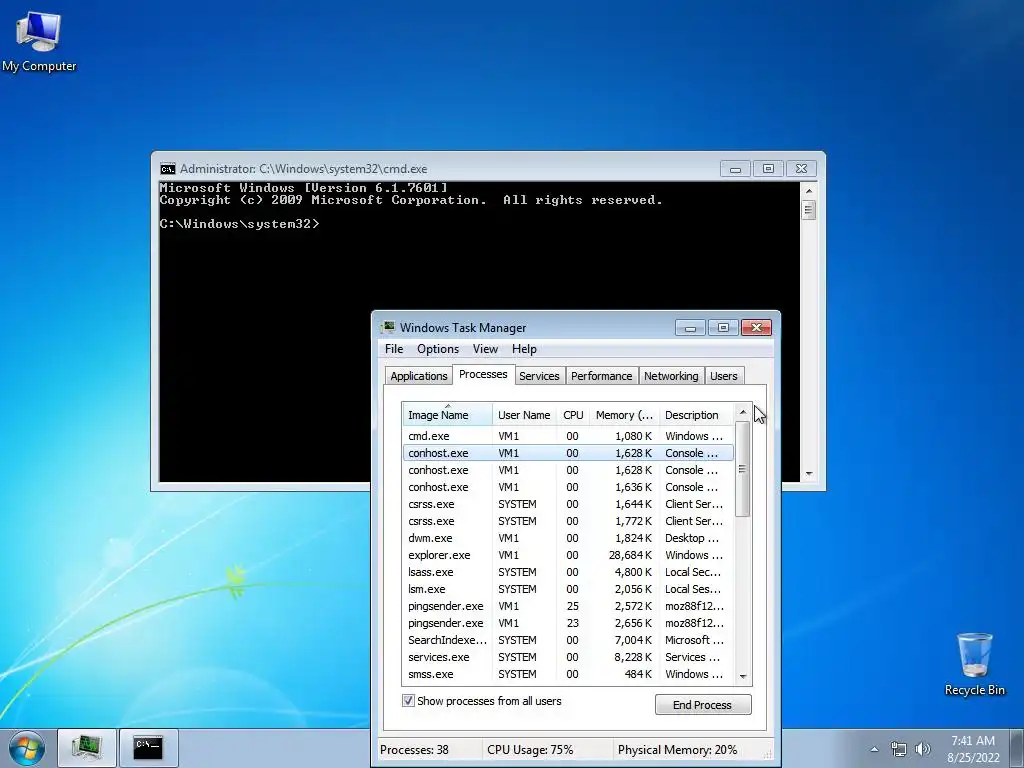Viewport: 1024px width, 768px height.
Task: Sort by User Name column header
Action: (524, 415)
